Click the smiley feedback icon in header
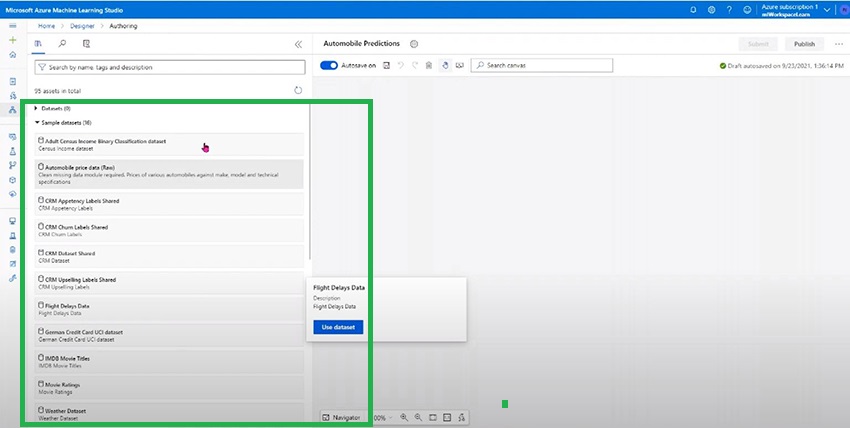Image resolution: width=850 pixels, height=428 pixels. (x=747, y=10)
